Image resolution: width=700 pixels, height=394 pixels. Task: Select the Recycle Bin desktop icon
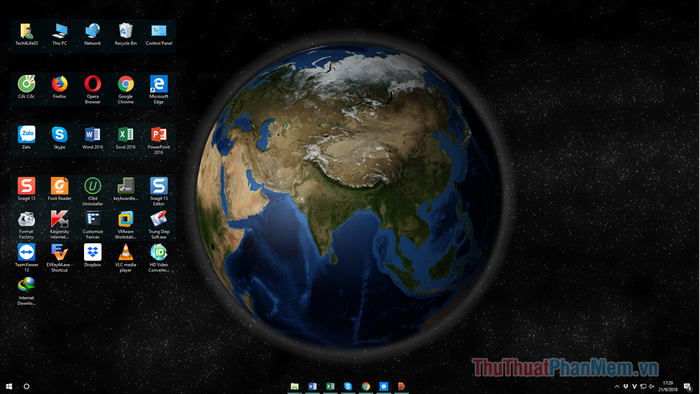(126, 34)
